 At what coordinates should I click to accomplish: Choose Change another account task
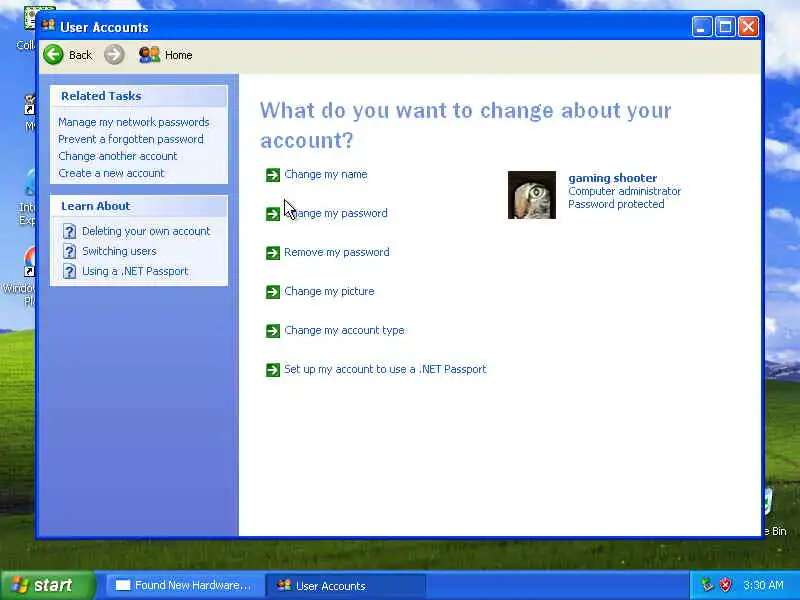(x=117, y=156)
